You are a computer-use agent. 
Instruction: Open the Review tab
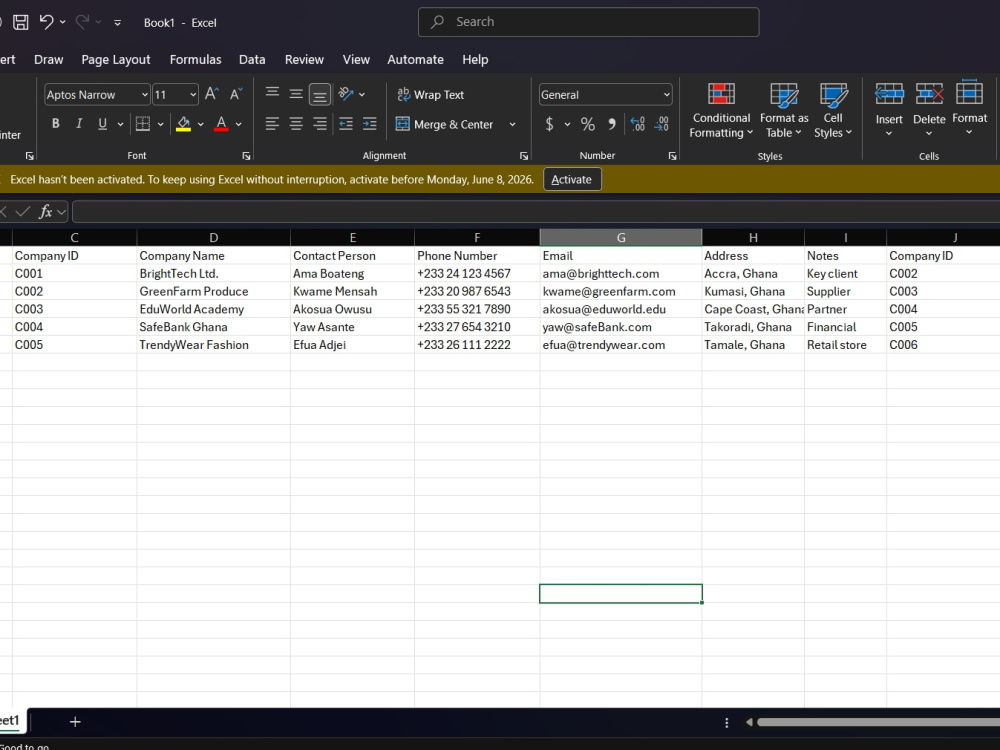coord(304,59)
